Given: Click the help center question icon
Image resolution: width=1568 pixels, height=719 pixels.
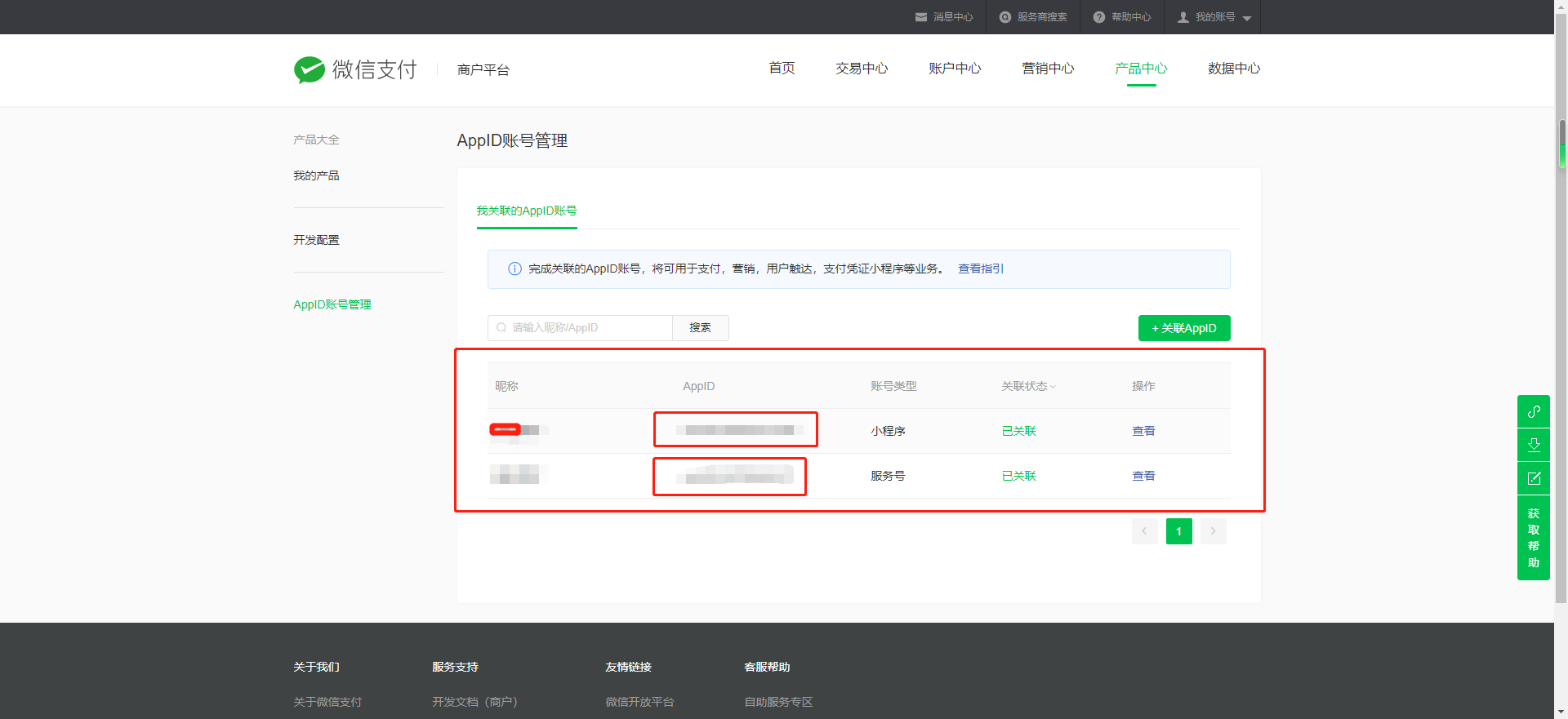Looking at the screenshot, I should (x=1099, y=17).
